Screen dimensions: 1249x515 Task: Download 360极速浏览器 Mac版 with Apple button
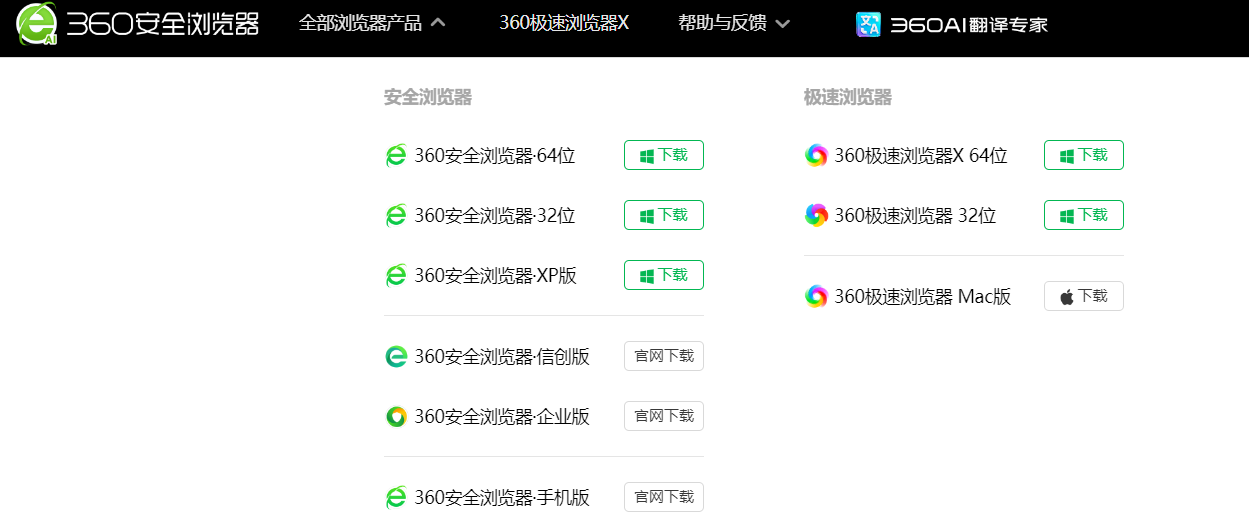(x=1084, y=296)
